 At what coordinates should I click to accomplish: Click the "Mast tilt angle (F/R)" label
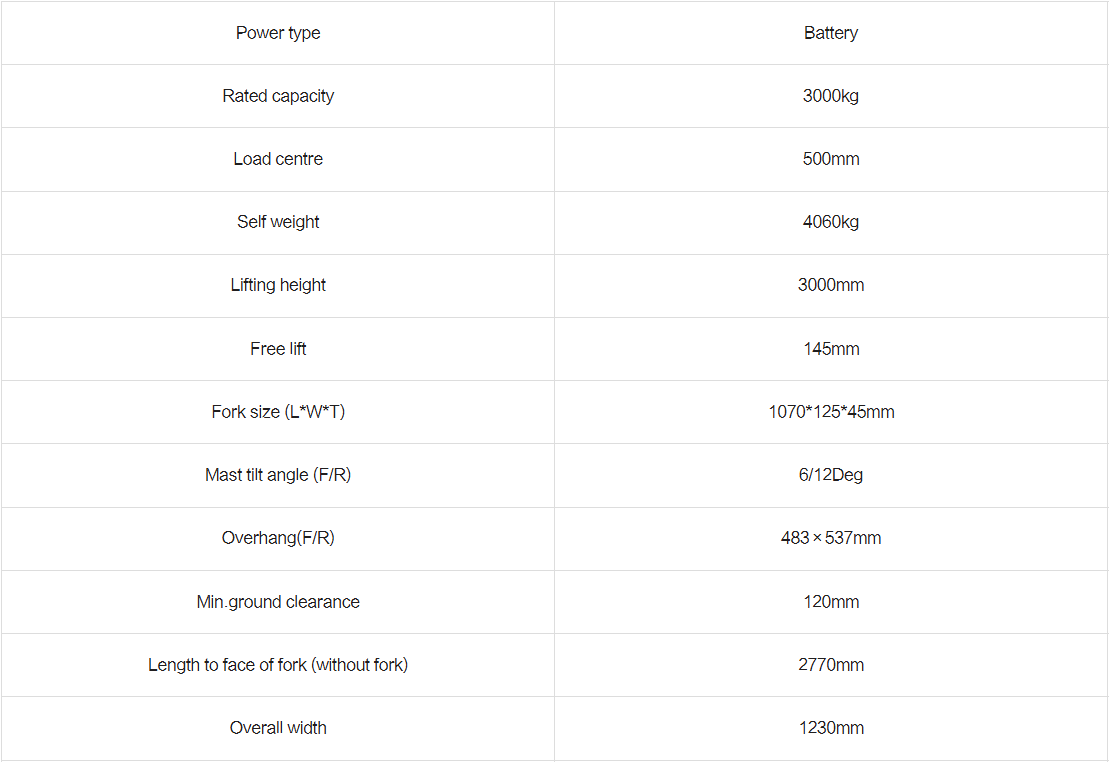[x=278, y=475]
